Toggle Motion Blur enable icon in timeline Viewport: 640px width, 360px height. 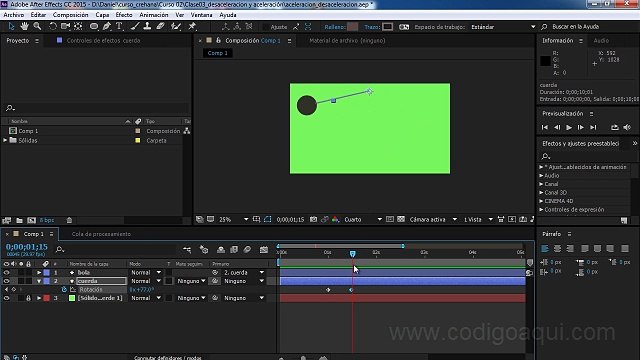247,249
